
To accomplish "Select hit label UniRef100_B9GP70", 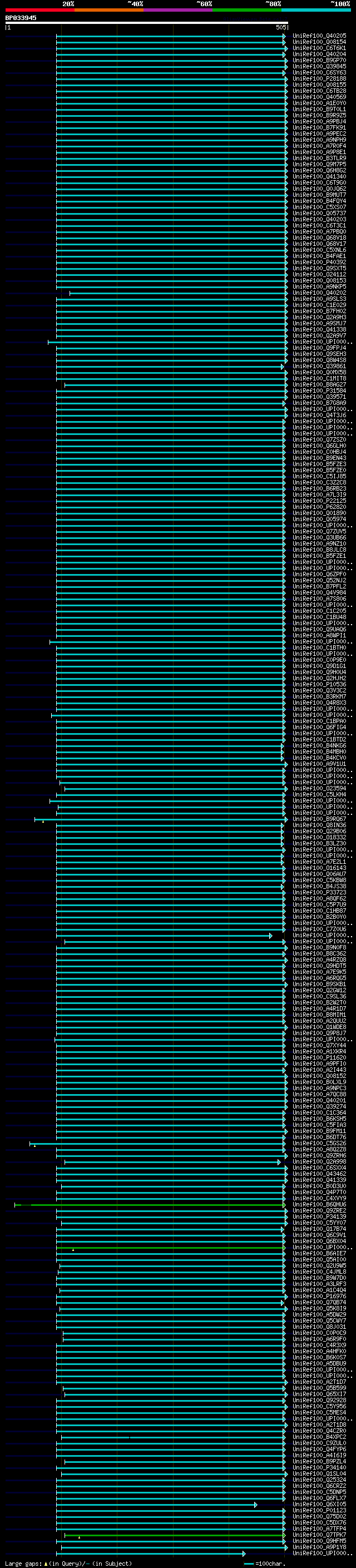I will click(319, 60).
